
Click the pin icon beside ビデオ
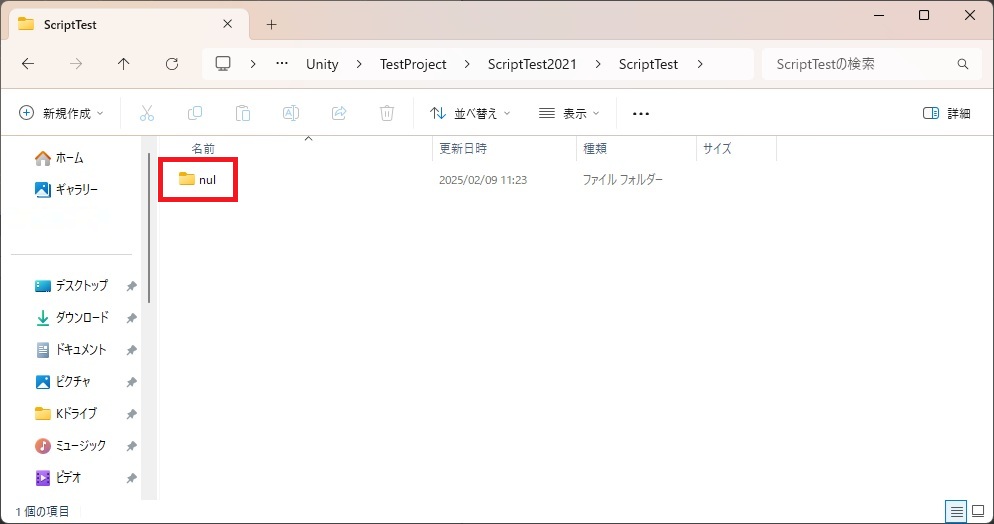point(131,478)
